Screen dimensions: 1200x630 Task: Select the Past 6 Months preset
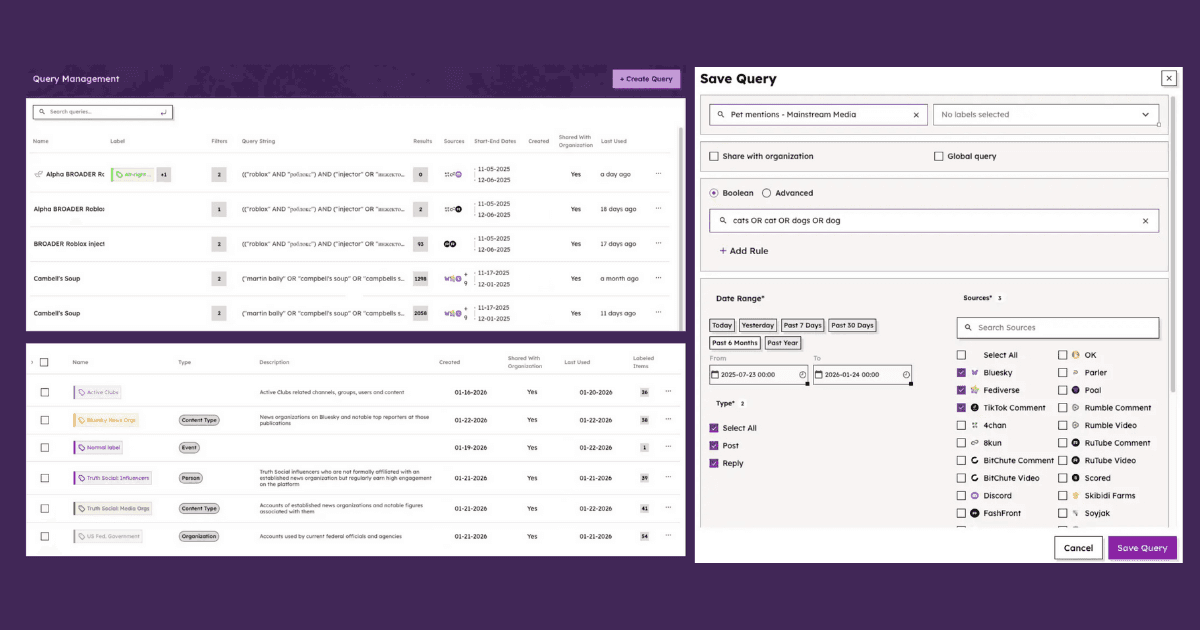click(735, 343)
